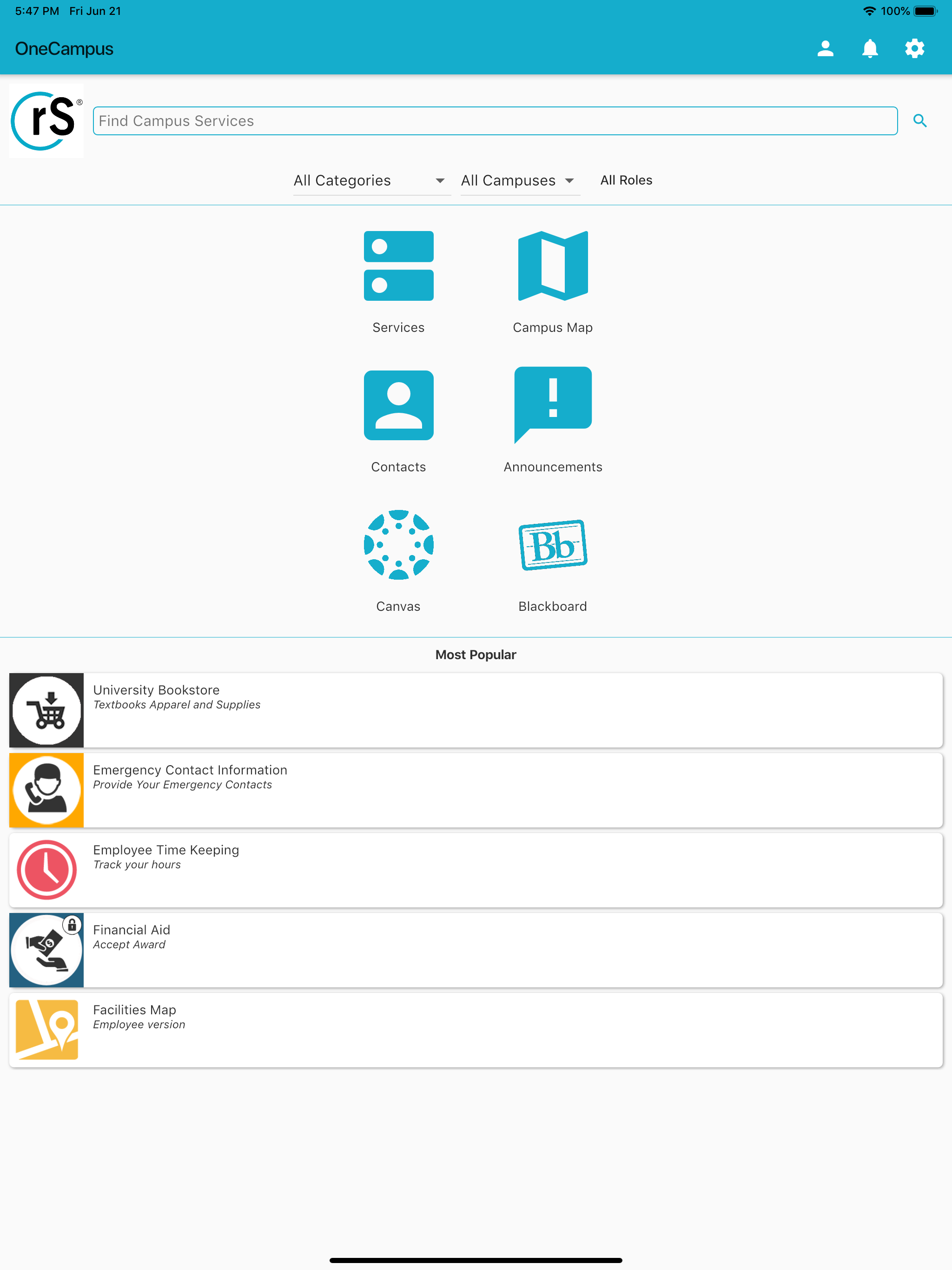
Task: Open the settings gear icon
Action: pyautogui.click(x=915, y=49)
